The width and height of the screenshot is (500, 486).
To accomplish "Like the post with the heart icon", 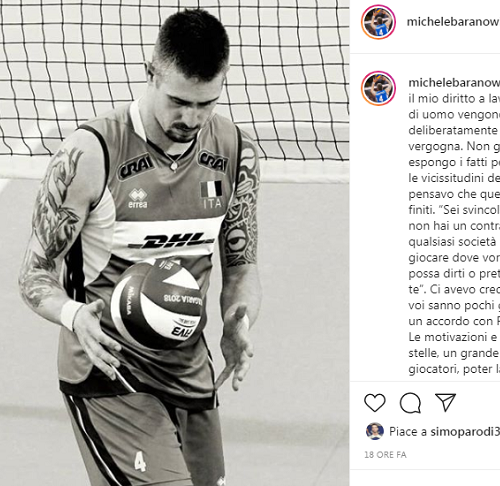I will (375, 402).
